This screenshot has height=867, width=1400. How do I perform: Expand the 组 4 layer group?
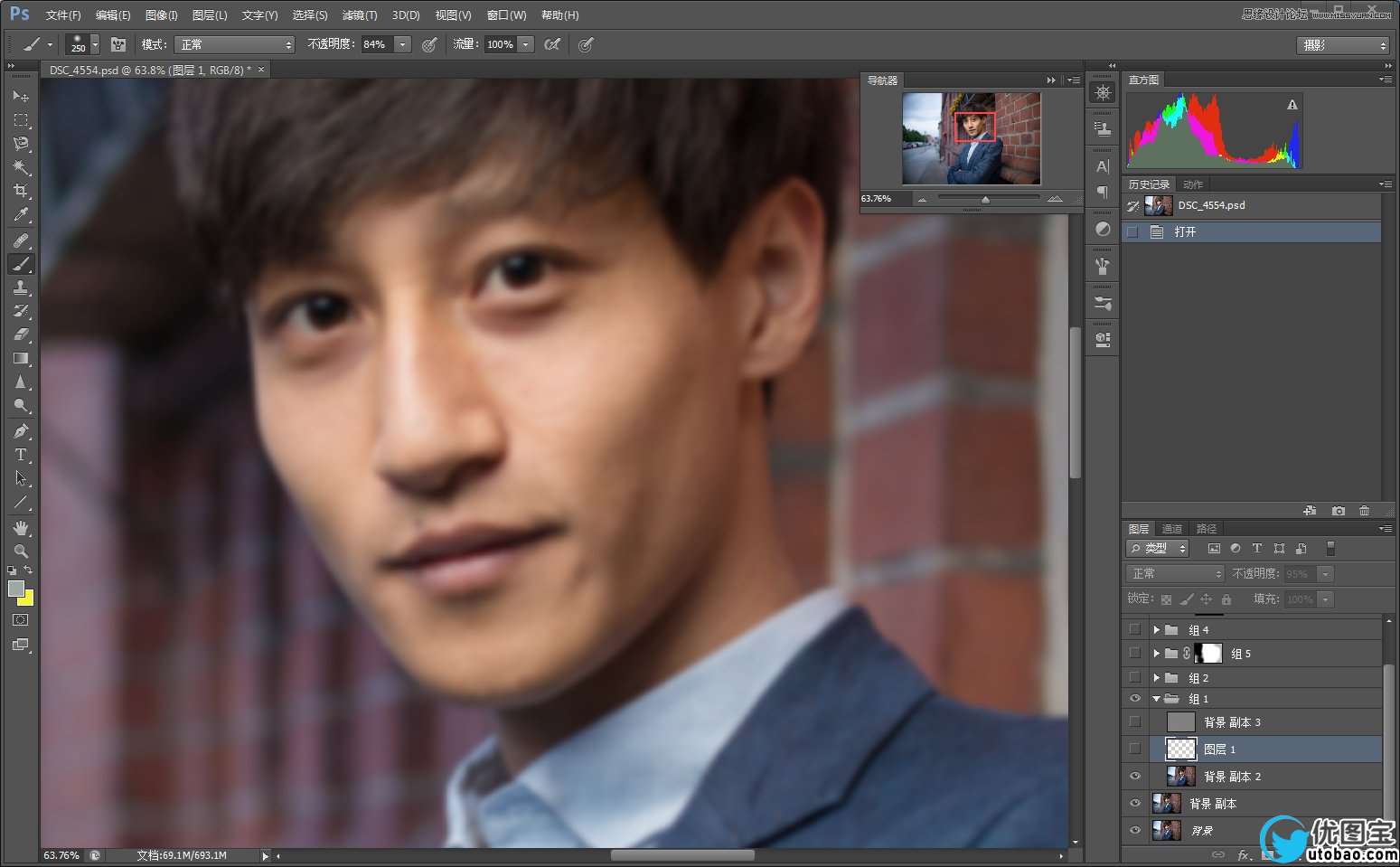point(1156,629)
